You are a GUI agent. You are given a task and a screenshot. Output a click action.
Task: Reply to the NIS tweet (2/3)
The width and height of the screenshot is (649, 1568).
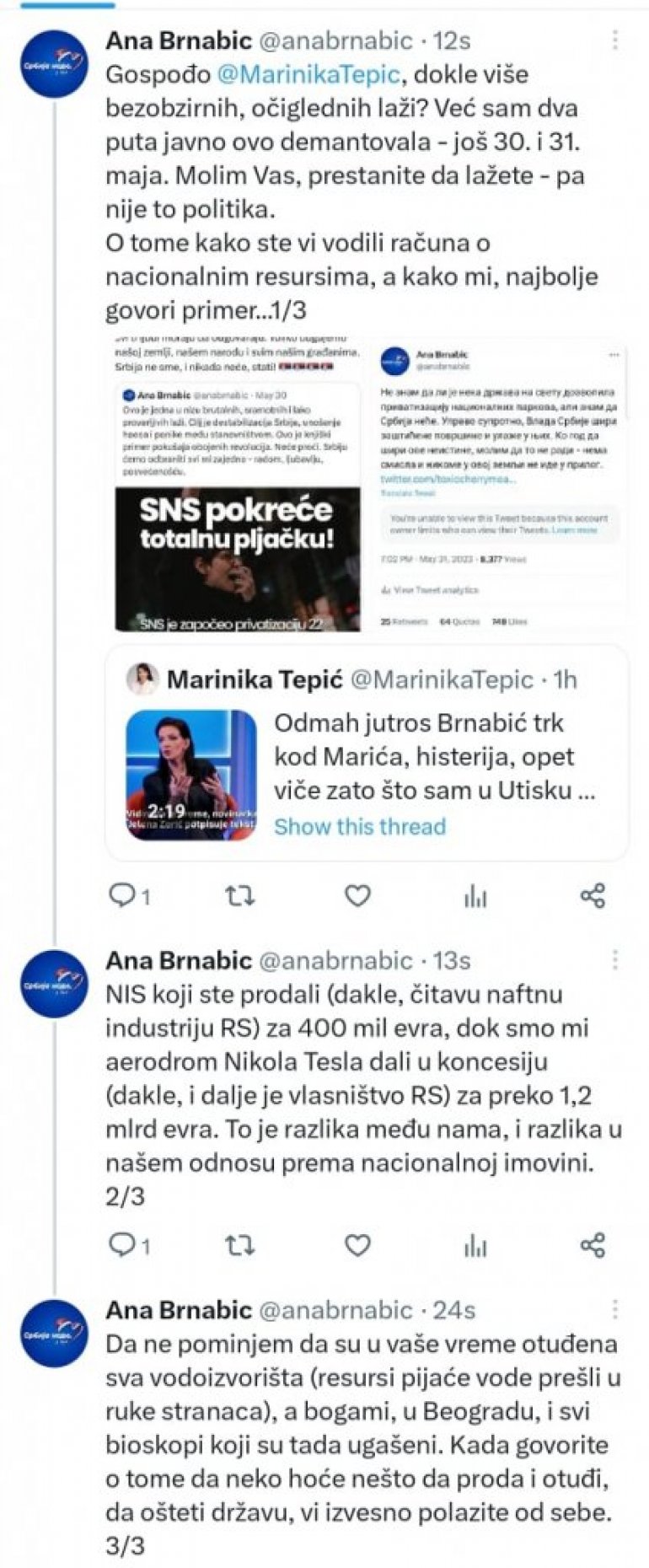pos(123,1243)
